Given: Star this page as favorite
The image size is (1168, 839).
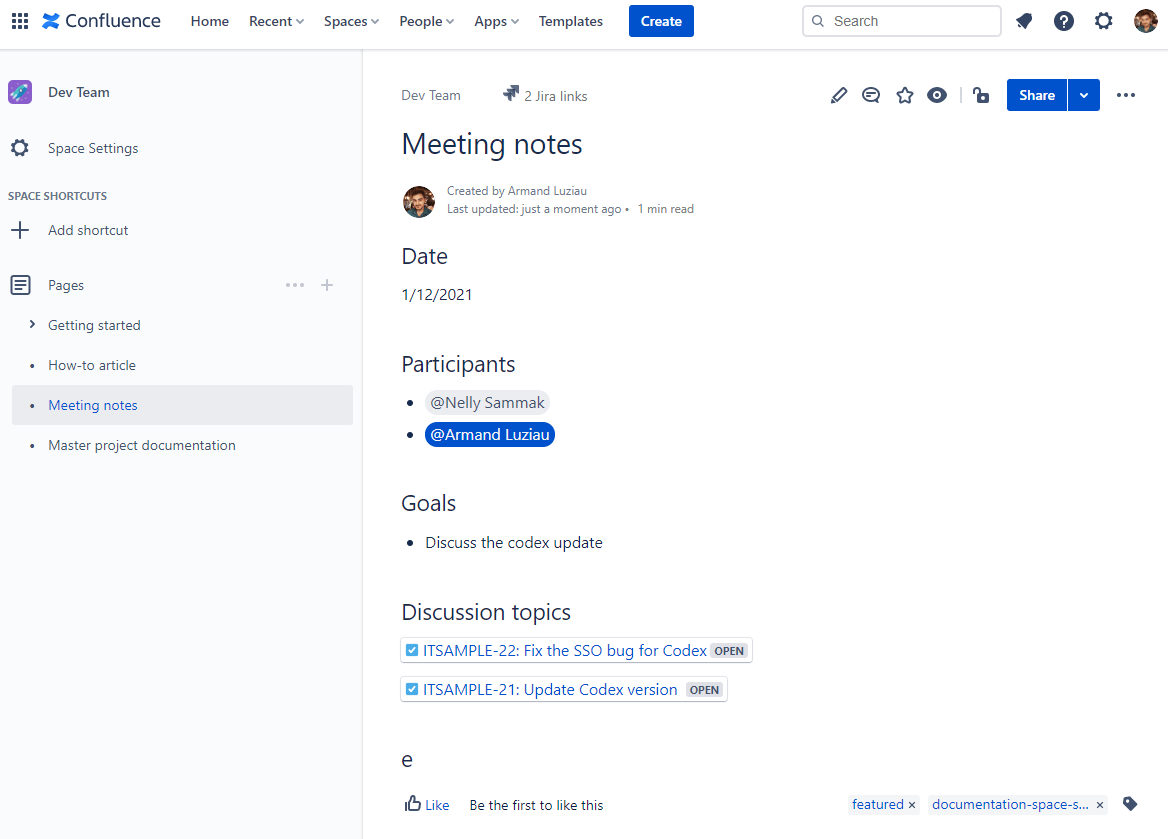Looking at the screenshot, I should (905, 95).
